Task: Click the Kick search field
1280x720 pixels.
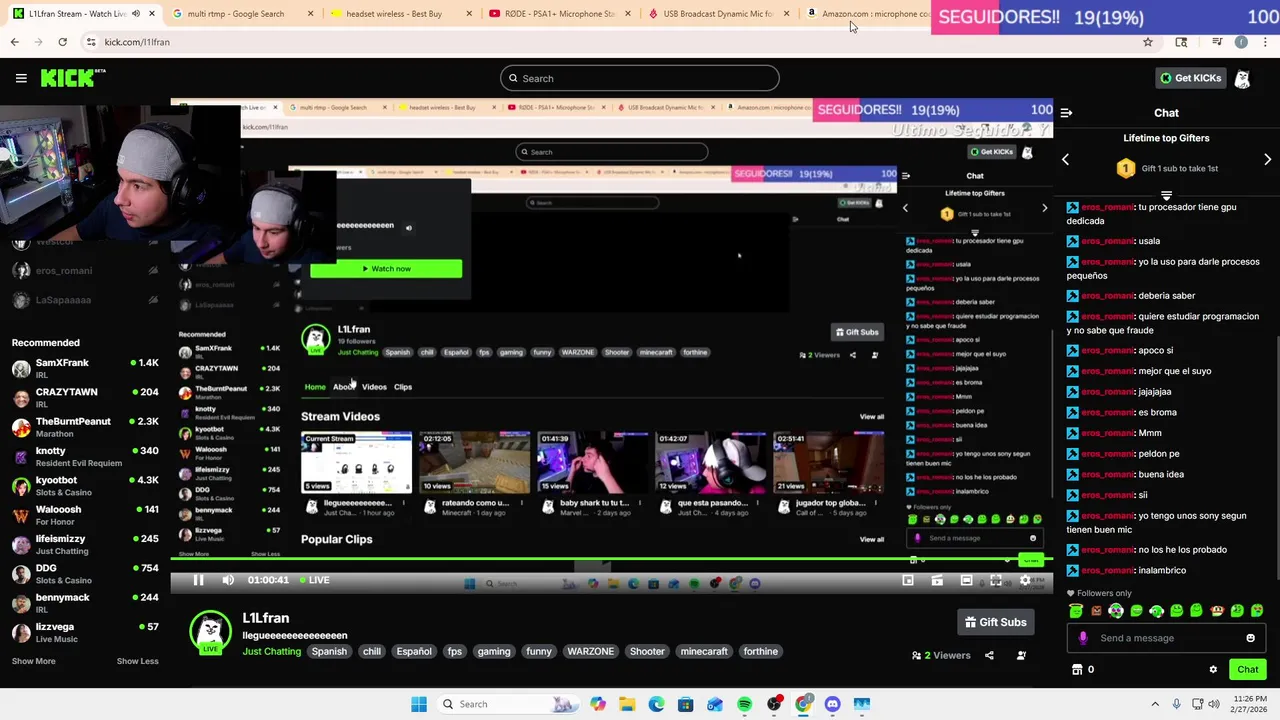Action: 640,78
